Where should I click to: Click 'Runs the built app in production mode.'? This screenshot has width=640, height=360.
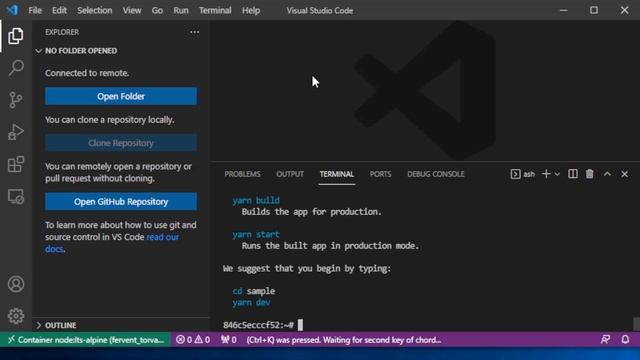[x=330, y=246]
